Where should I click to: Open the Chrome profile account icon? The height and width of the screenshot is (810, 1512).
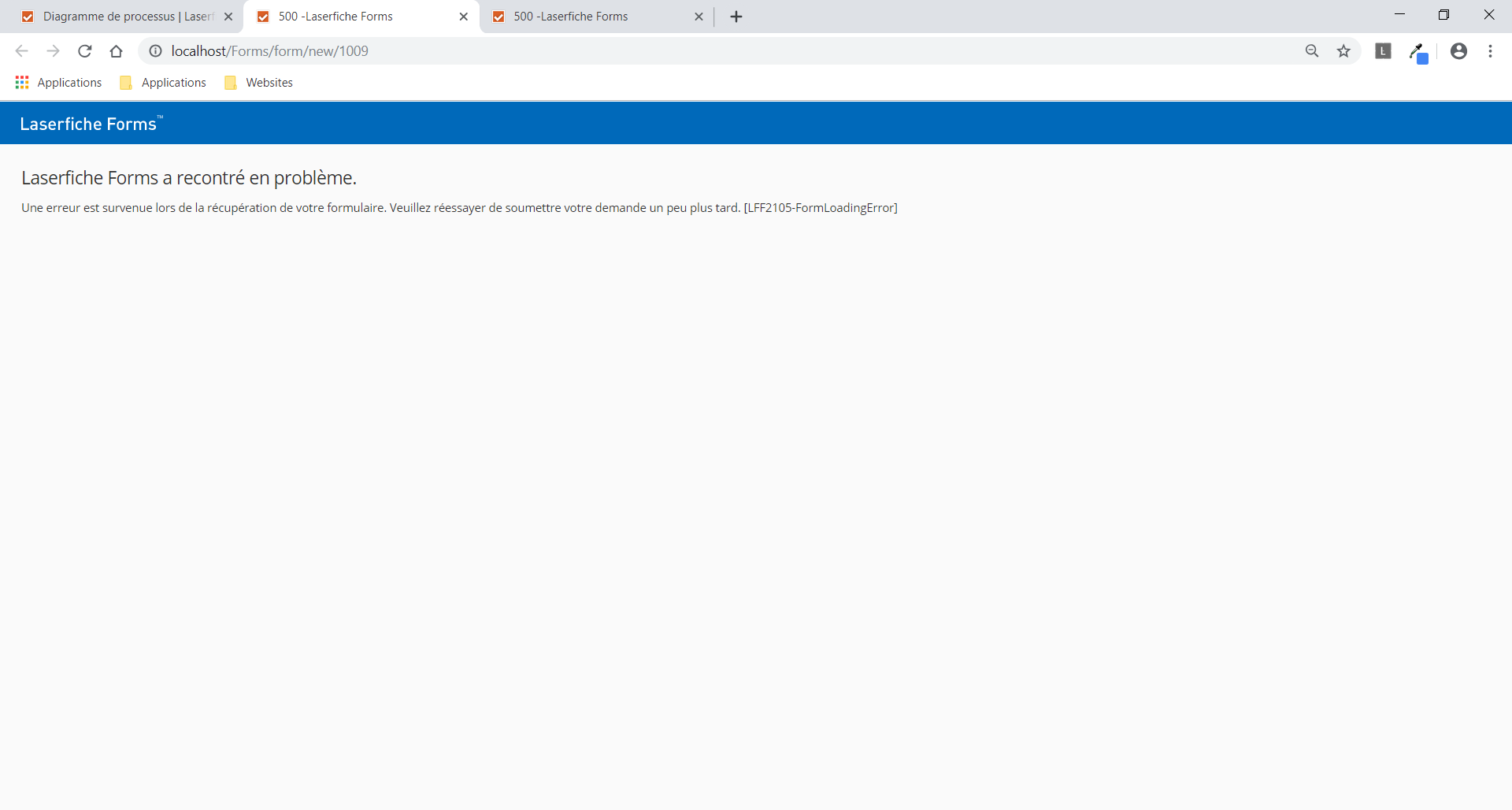point(1459,51)
